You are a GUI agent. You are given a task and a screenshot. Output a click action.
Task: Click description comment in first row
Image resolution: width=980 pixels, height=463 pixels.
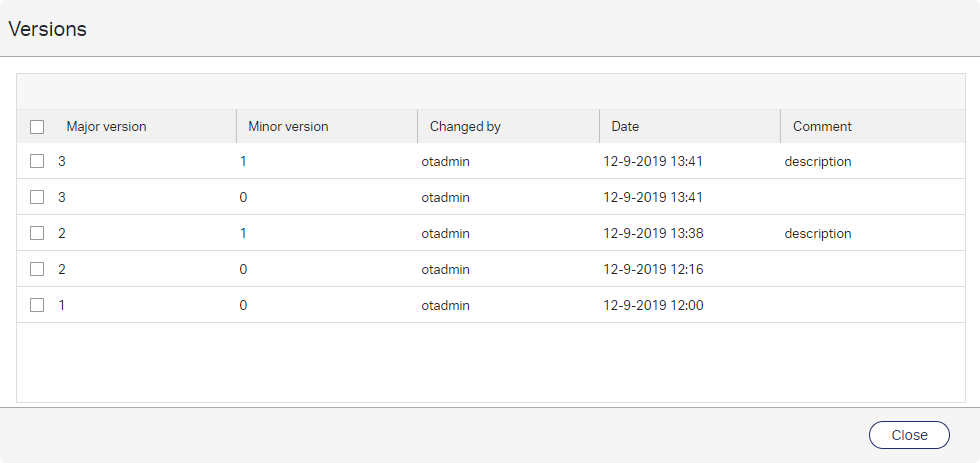817,161
